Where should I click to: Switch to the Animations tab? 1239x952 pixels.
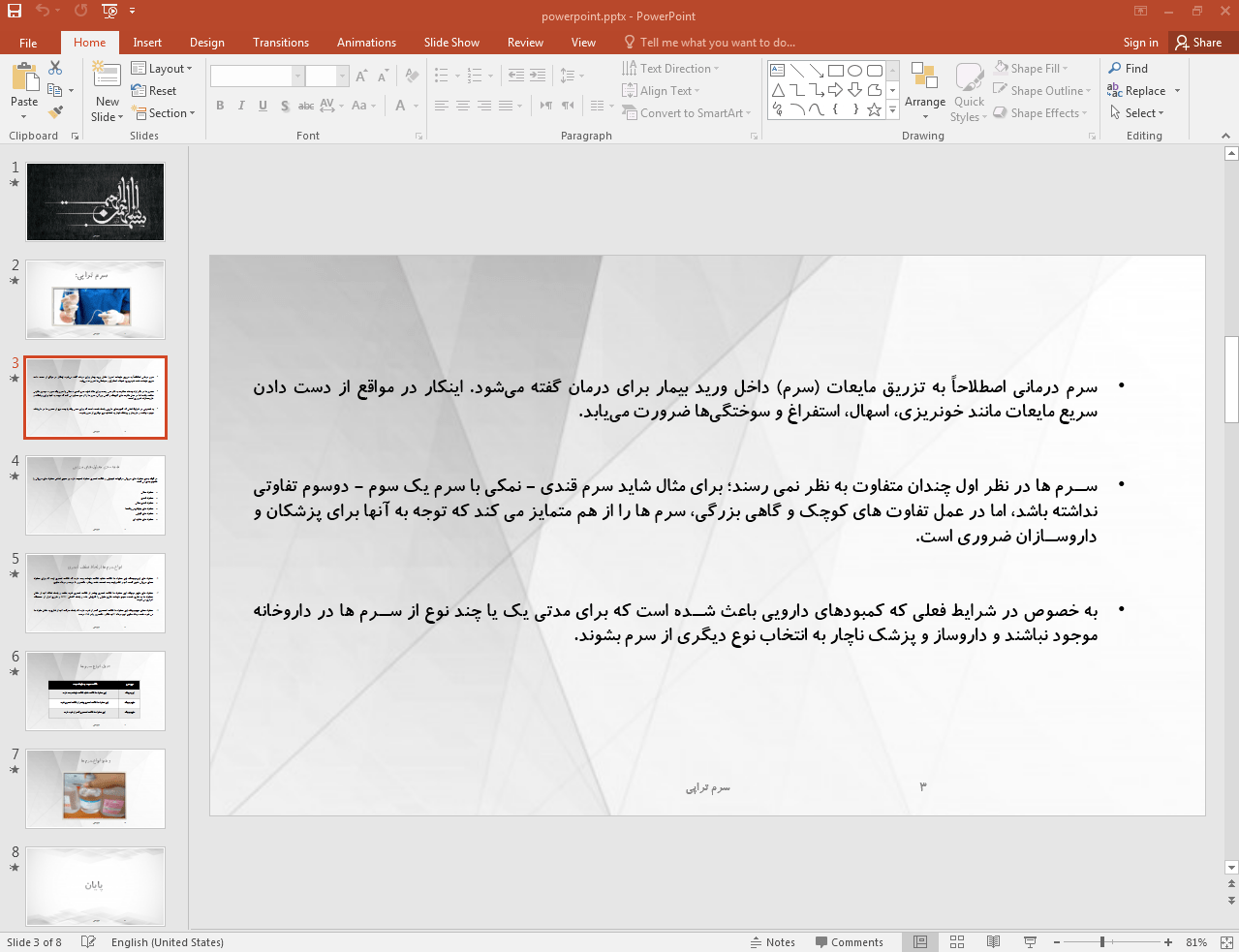click(366, 43)
